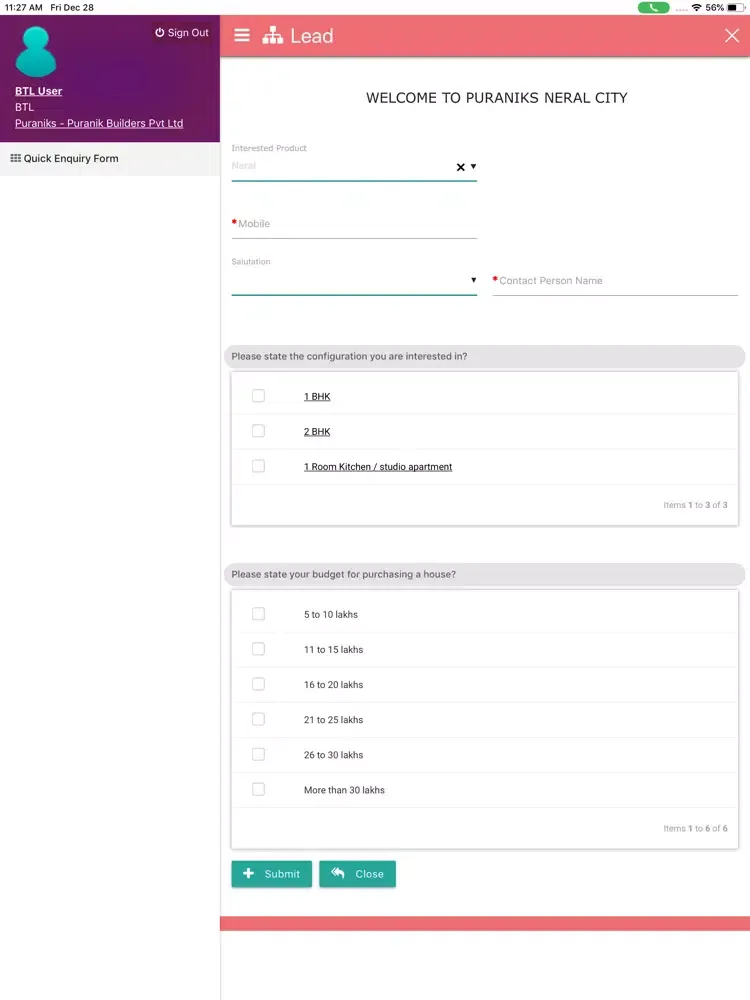Click the BTL User name link
This screenshot has width=750, height=1000.
pyautogui.click(x=39, y=91)
